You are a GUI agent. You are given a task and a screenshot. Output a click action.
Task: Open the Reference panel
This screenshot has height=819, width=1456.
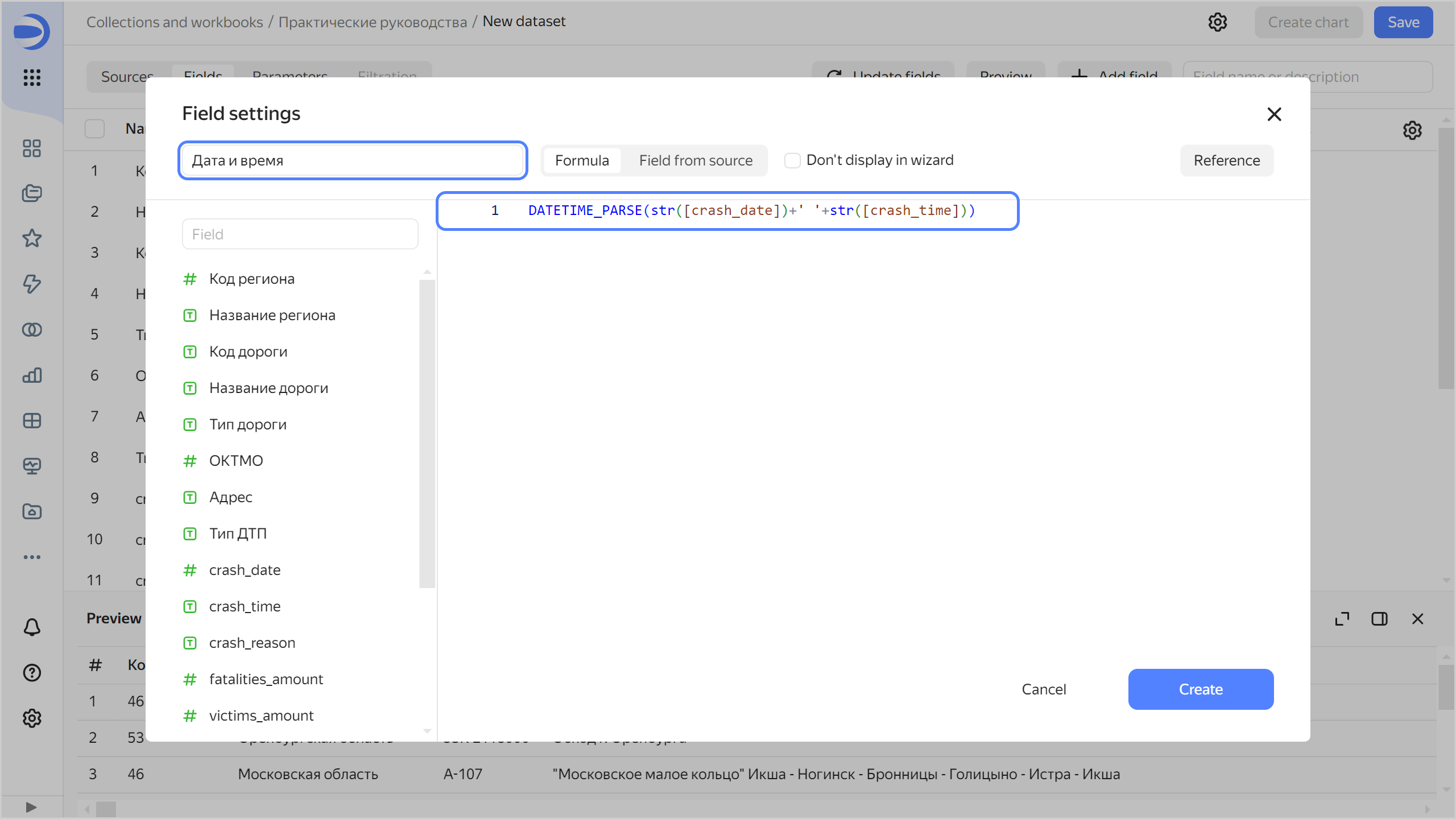click(x=1227, y=160)
